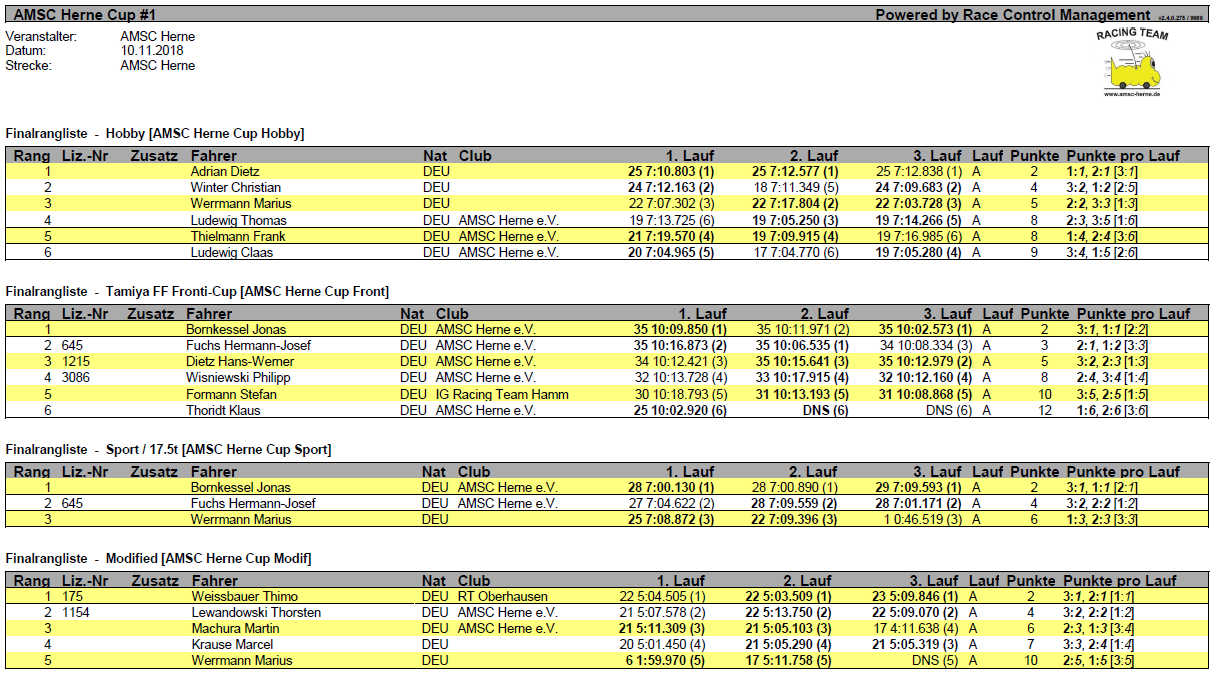Select the date 10.11.2018

click(x=152, y=50)
